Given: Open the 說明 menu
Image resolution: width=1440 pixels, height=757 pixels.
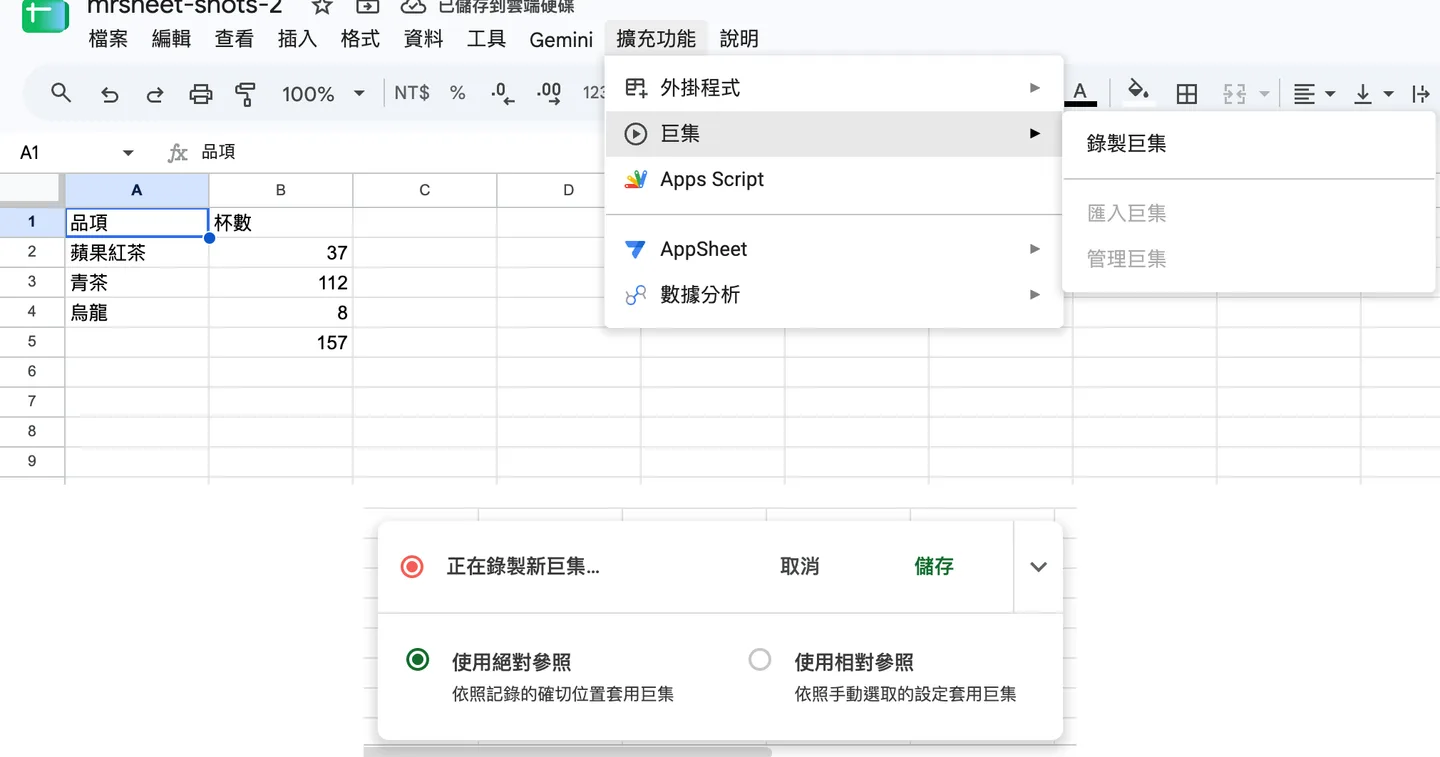Looking at the screenshot, I should click(x=739, y=39).
